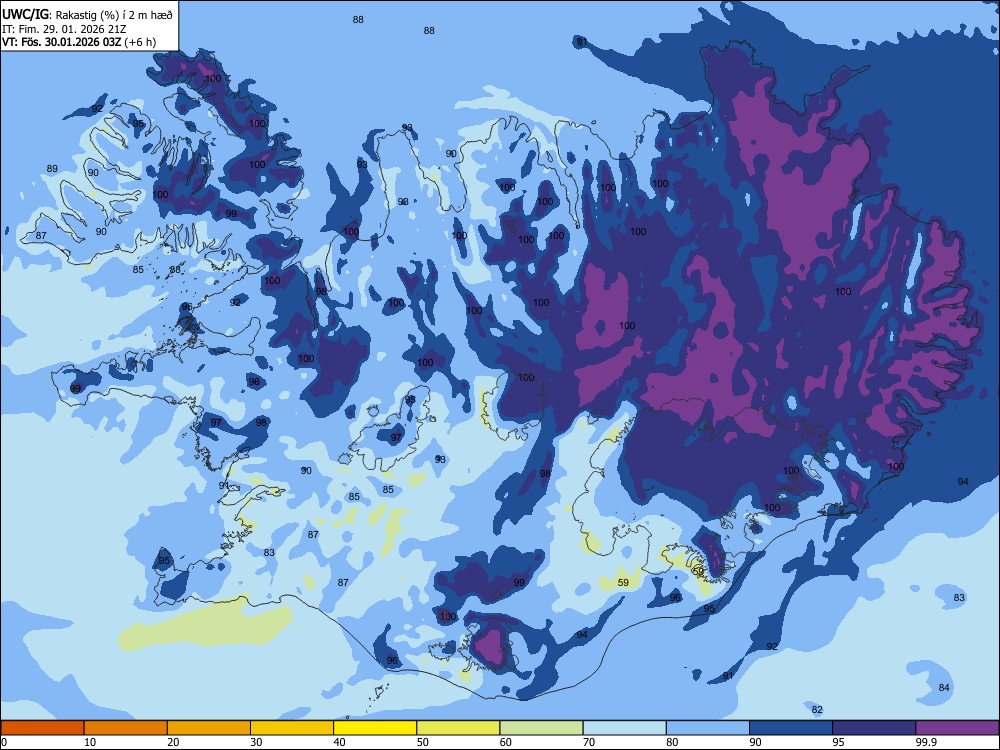Click the '89' humidity value on the map
1000x750 pixels.
coord(52,168)
